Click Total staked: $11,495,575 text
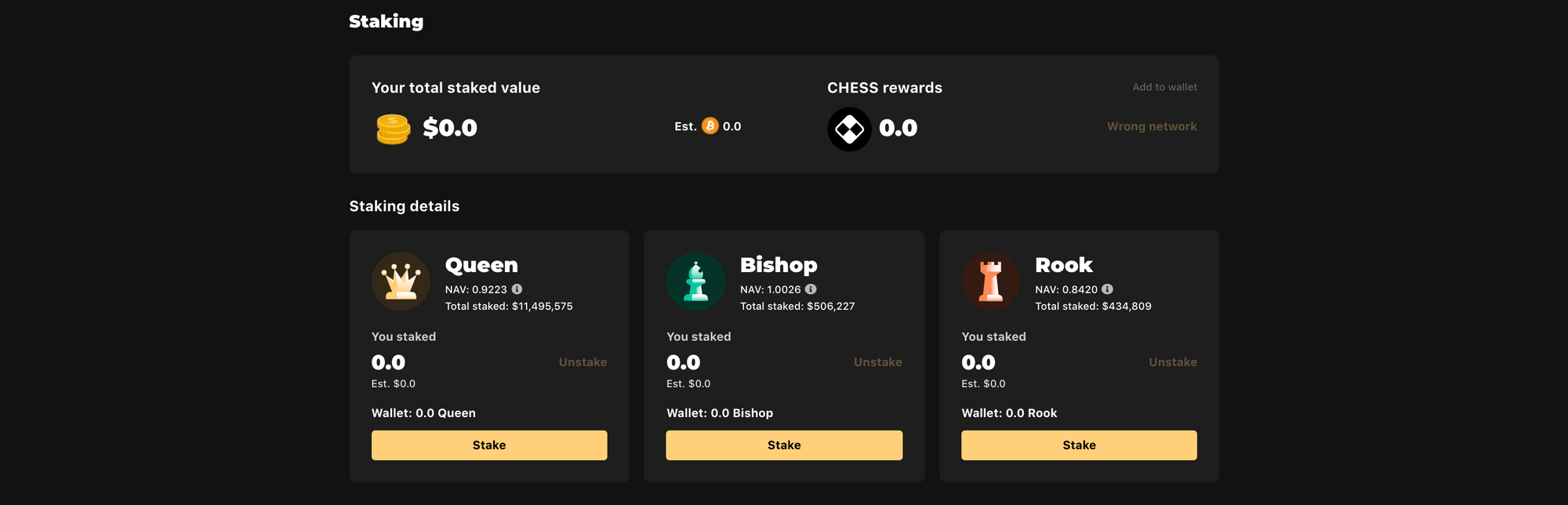Image resolution: width=1568 pixels, height=505 pixels. click(509, 307)
